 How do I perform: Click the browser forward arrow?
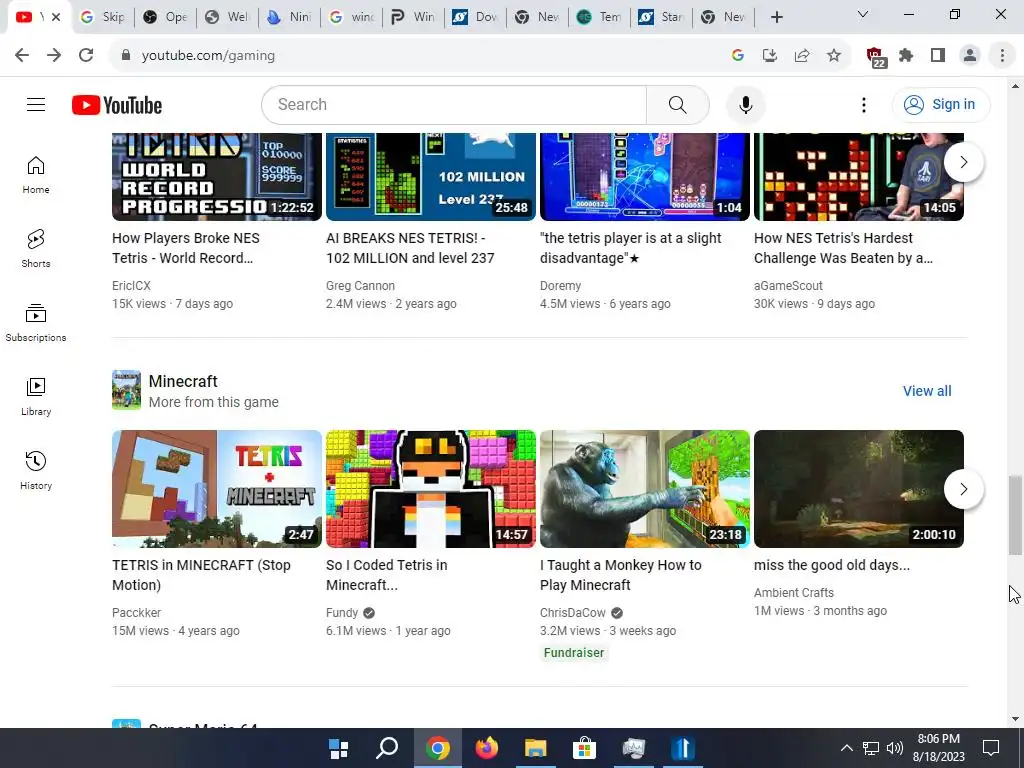point(54,56)
